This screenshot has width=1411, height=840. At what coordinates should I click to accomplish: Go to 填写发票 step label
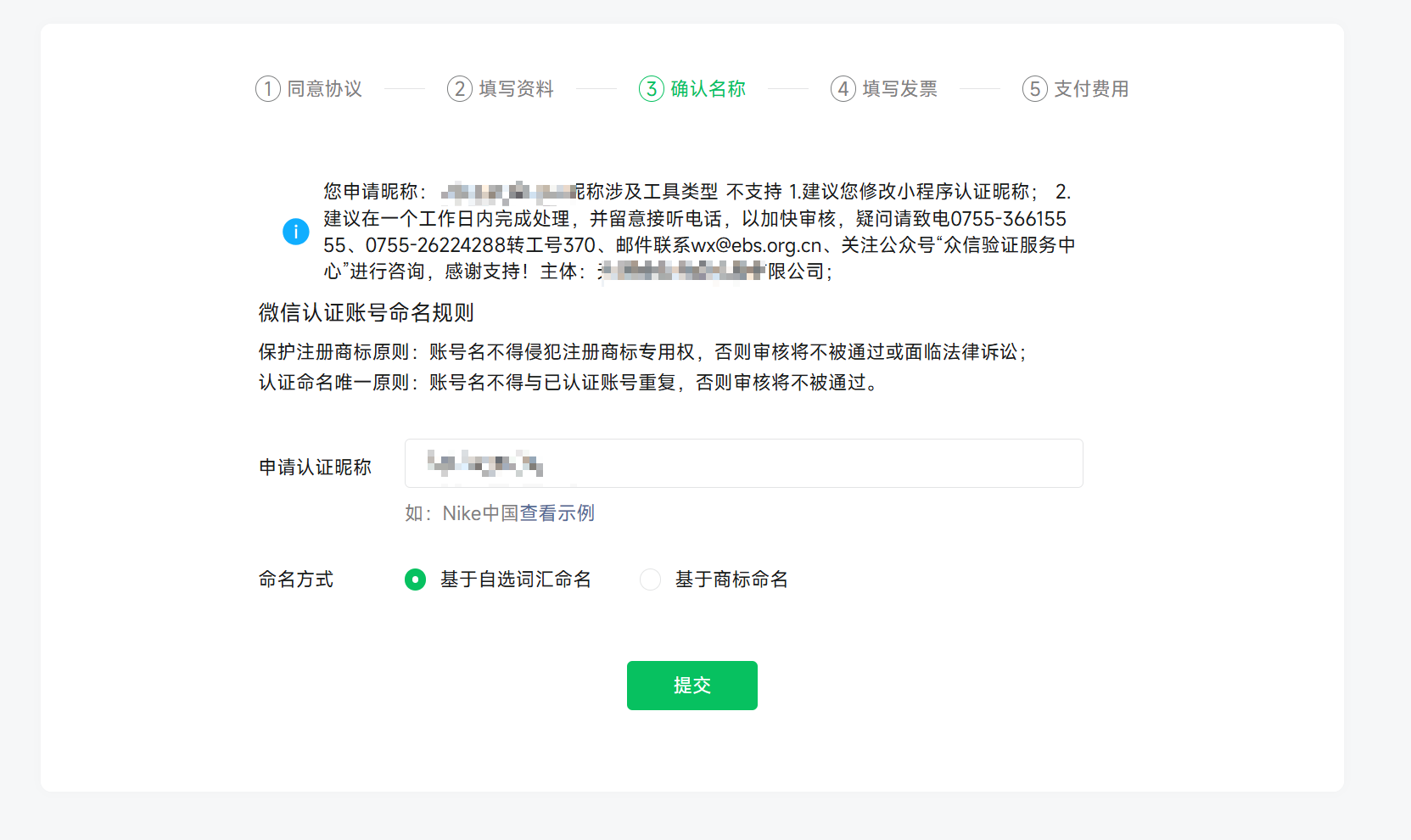pos(900,89)
